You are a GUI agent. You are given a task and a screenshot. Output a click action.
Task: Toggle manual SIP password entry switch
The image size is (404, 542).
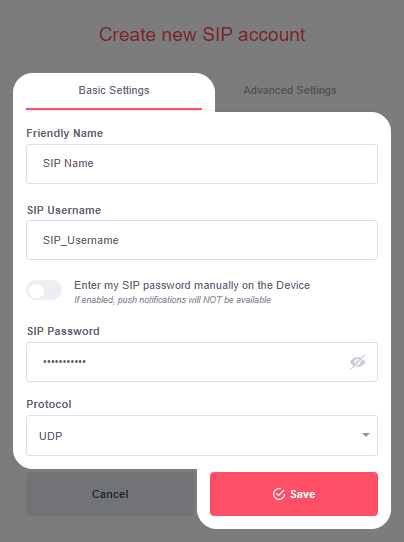tap(44, 290)
